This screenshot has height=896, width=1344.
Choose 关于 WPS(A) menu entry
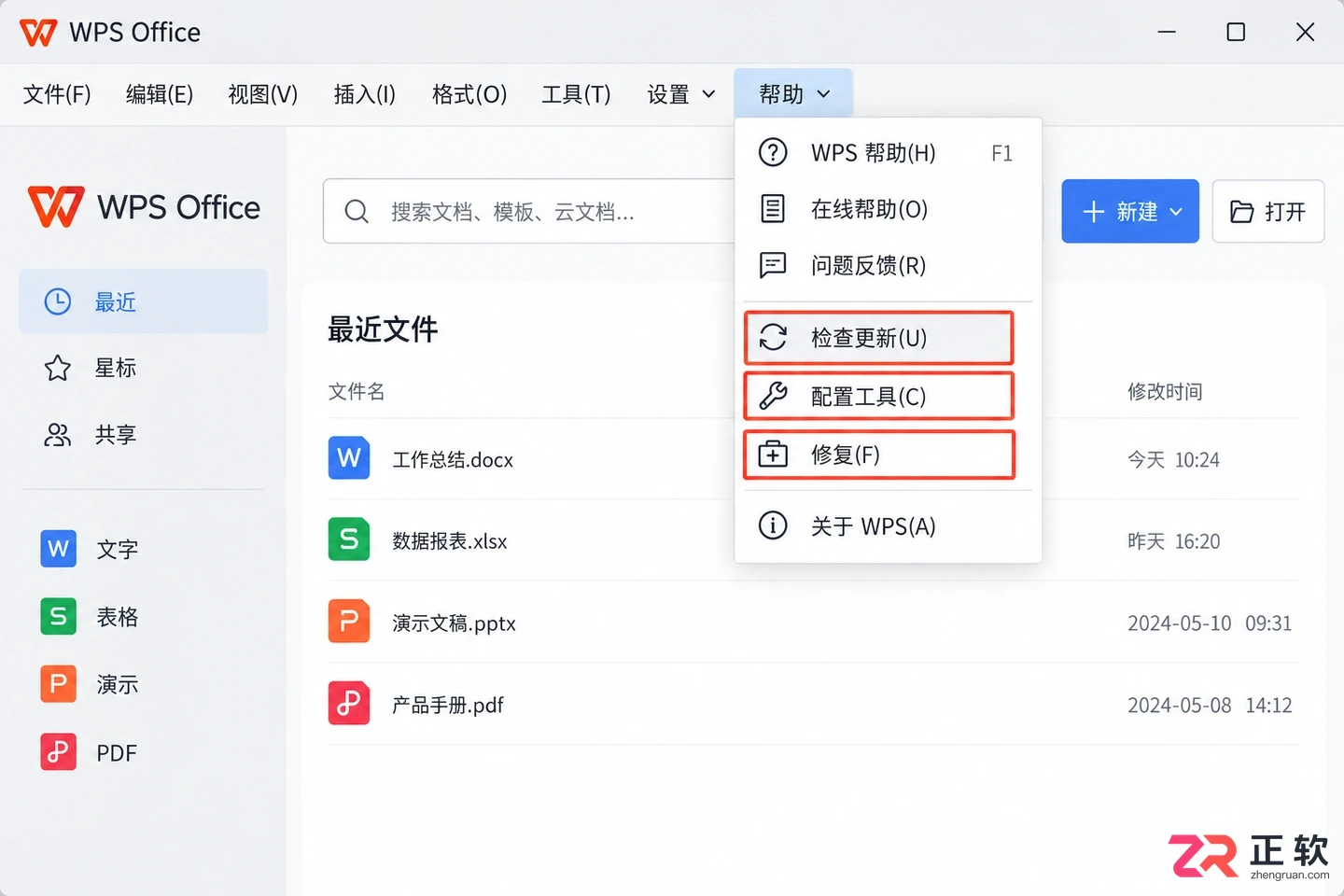[888, 525]
